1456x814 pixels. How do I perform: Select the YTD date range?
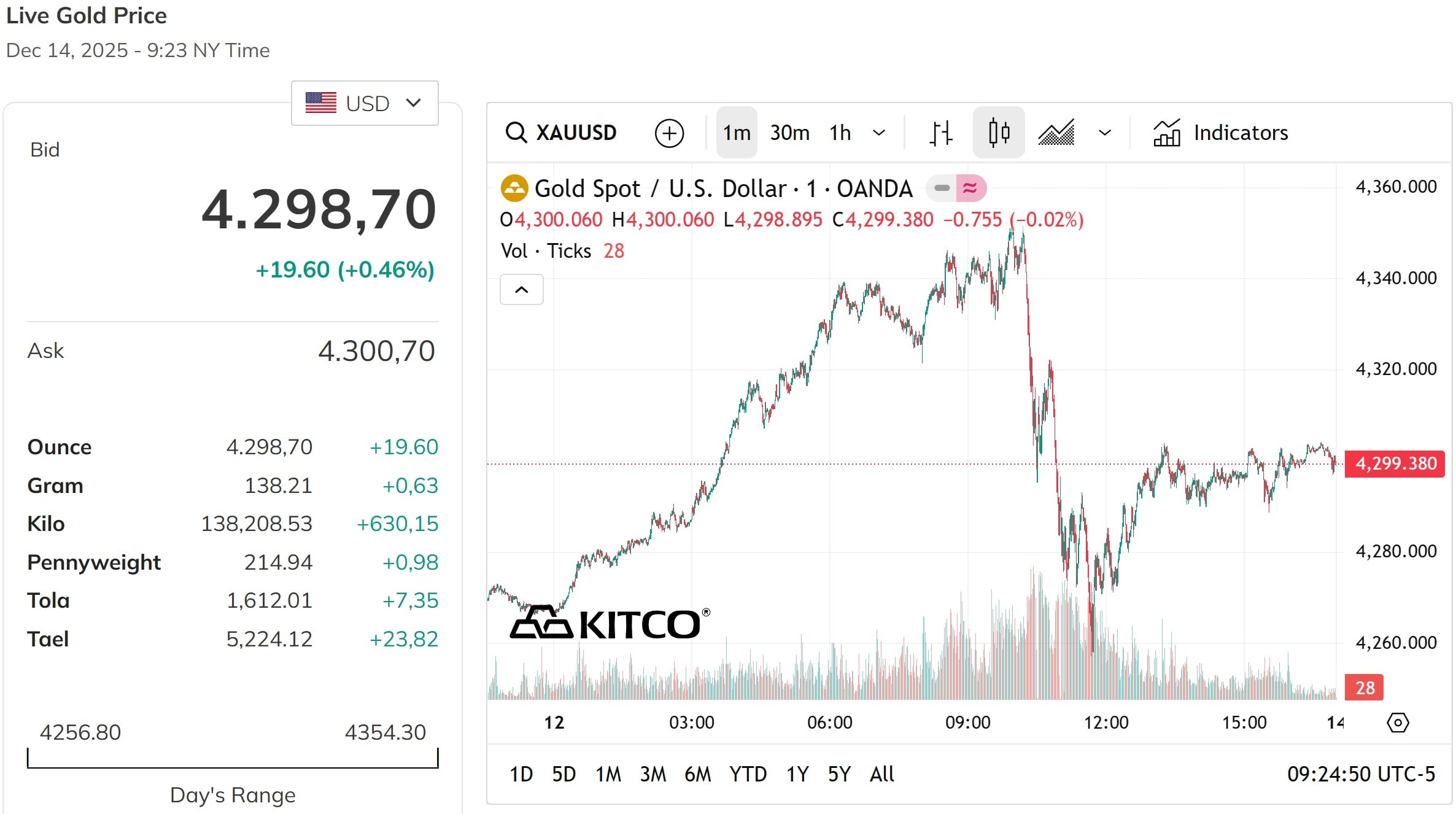(x=748, y=774)
